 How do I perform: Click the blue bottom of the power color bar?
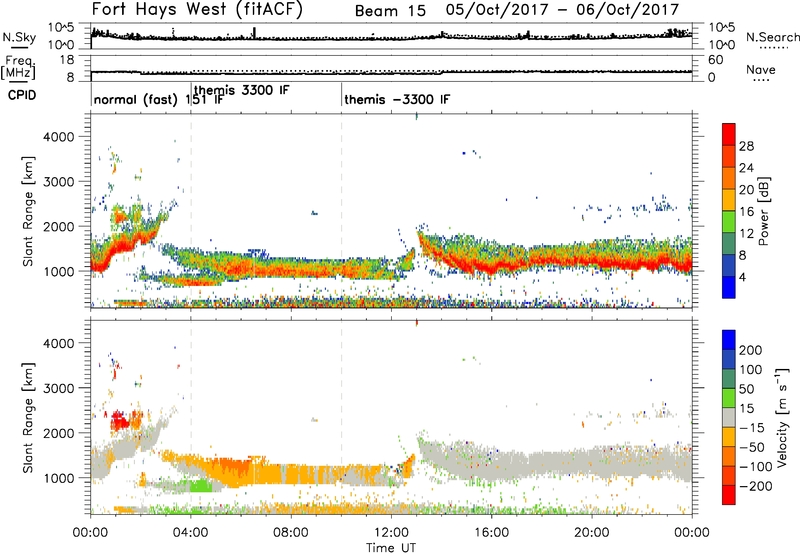[x=729, y=289]
